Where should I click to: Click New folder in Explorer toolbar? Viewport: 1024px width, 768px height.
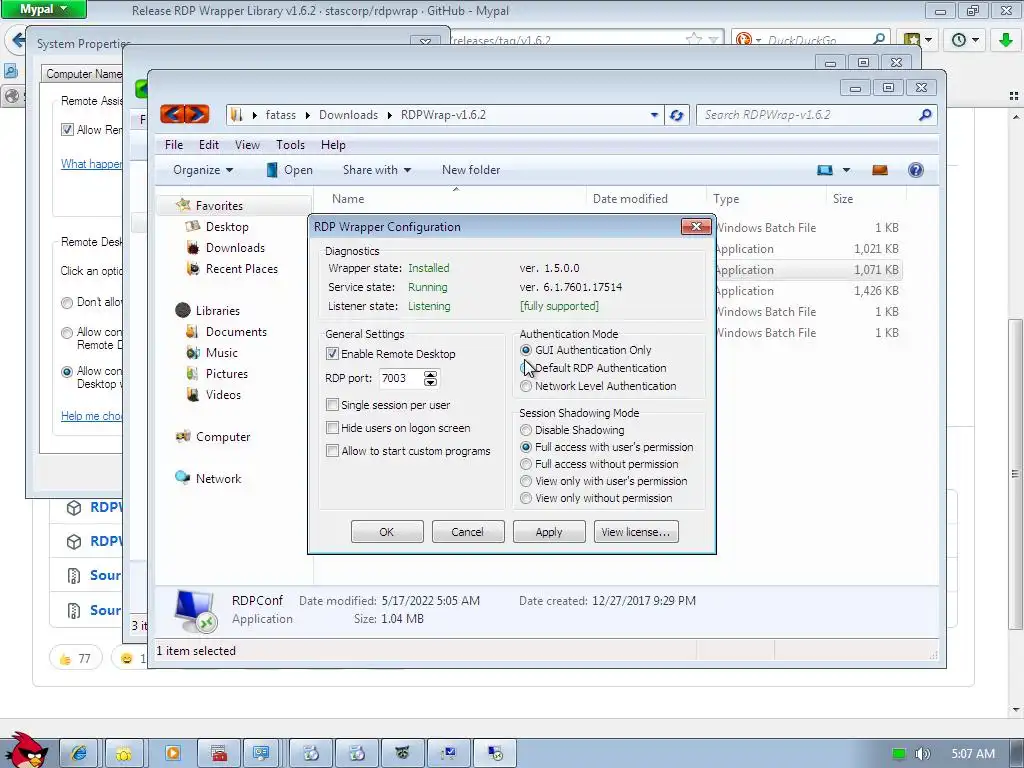pyautogui.click(x=471, y=170)
